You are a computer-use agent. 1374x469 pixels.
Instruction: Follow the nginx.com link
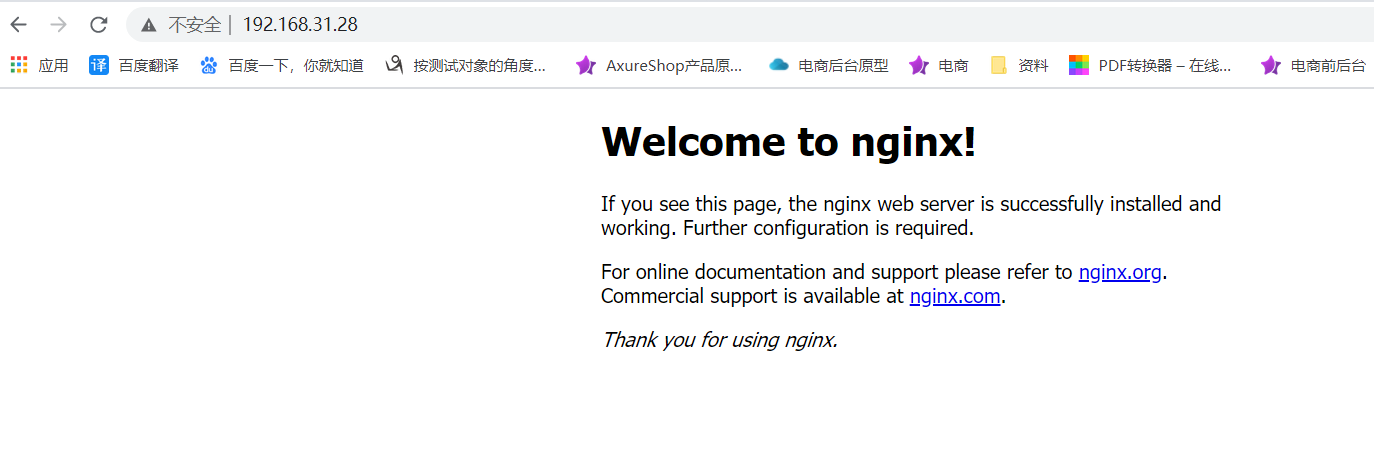955,296
